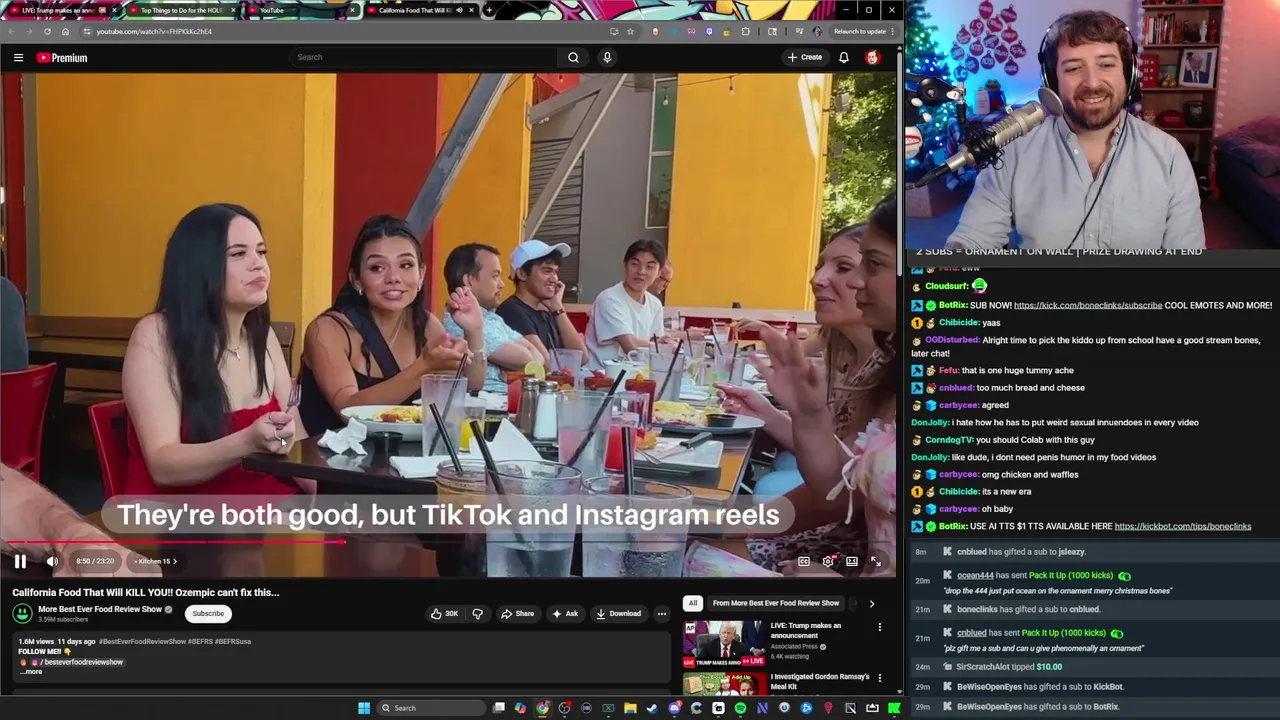Open video player settings gear
The height and width of the screenshot is (720, 1280).
(x=828, y=561)
